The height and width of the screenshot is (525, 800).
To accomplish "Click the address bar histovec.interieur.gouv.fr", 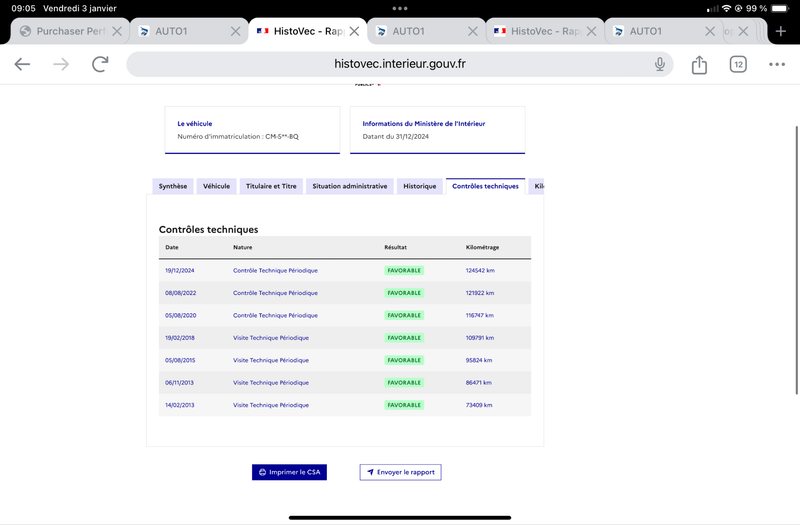I will click(x=399, y=64).
